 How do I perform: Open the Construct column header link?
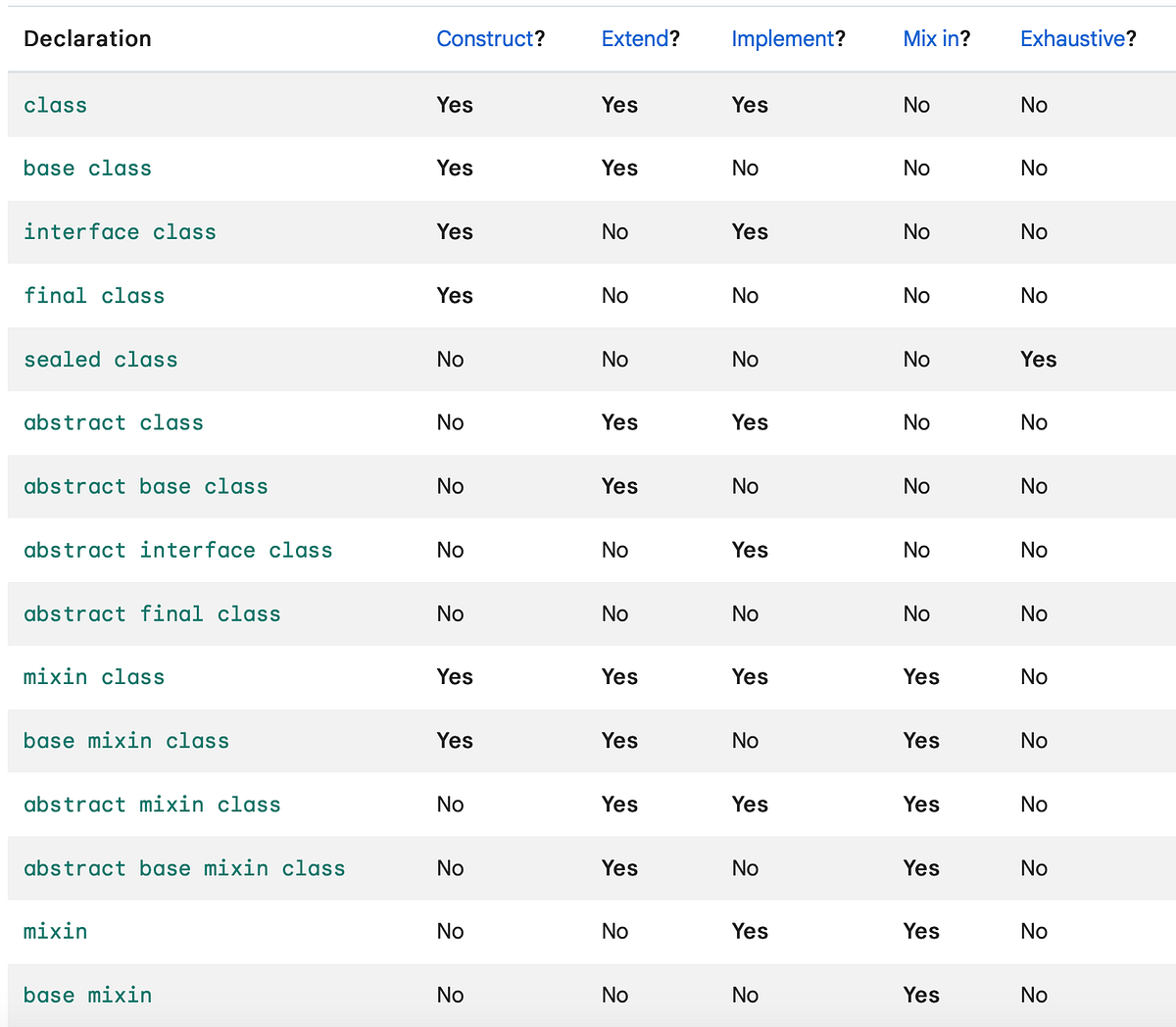click(x=485, y=39)
